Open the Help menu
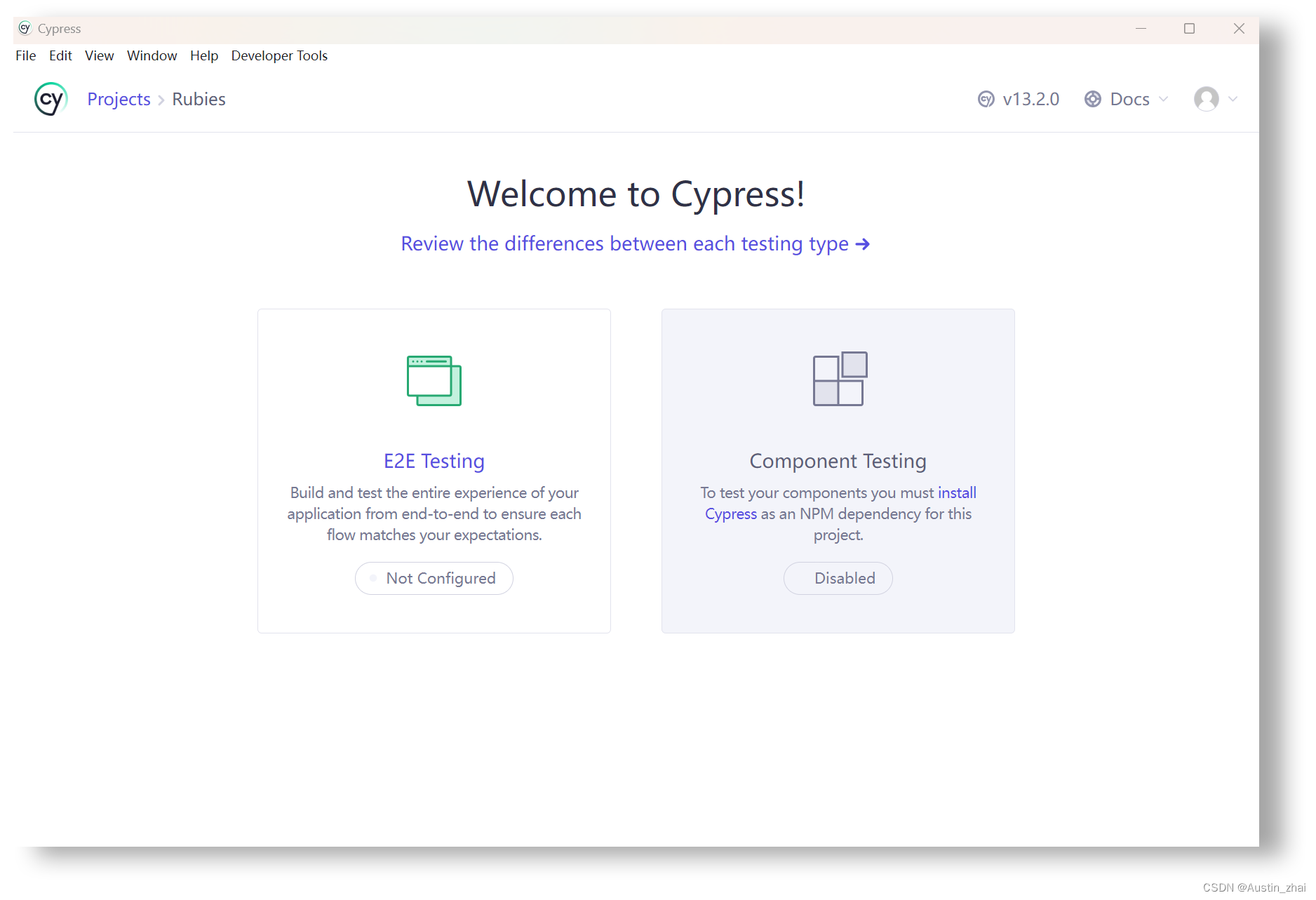 [204, 55]
